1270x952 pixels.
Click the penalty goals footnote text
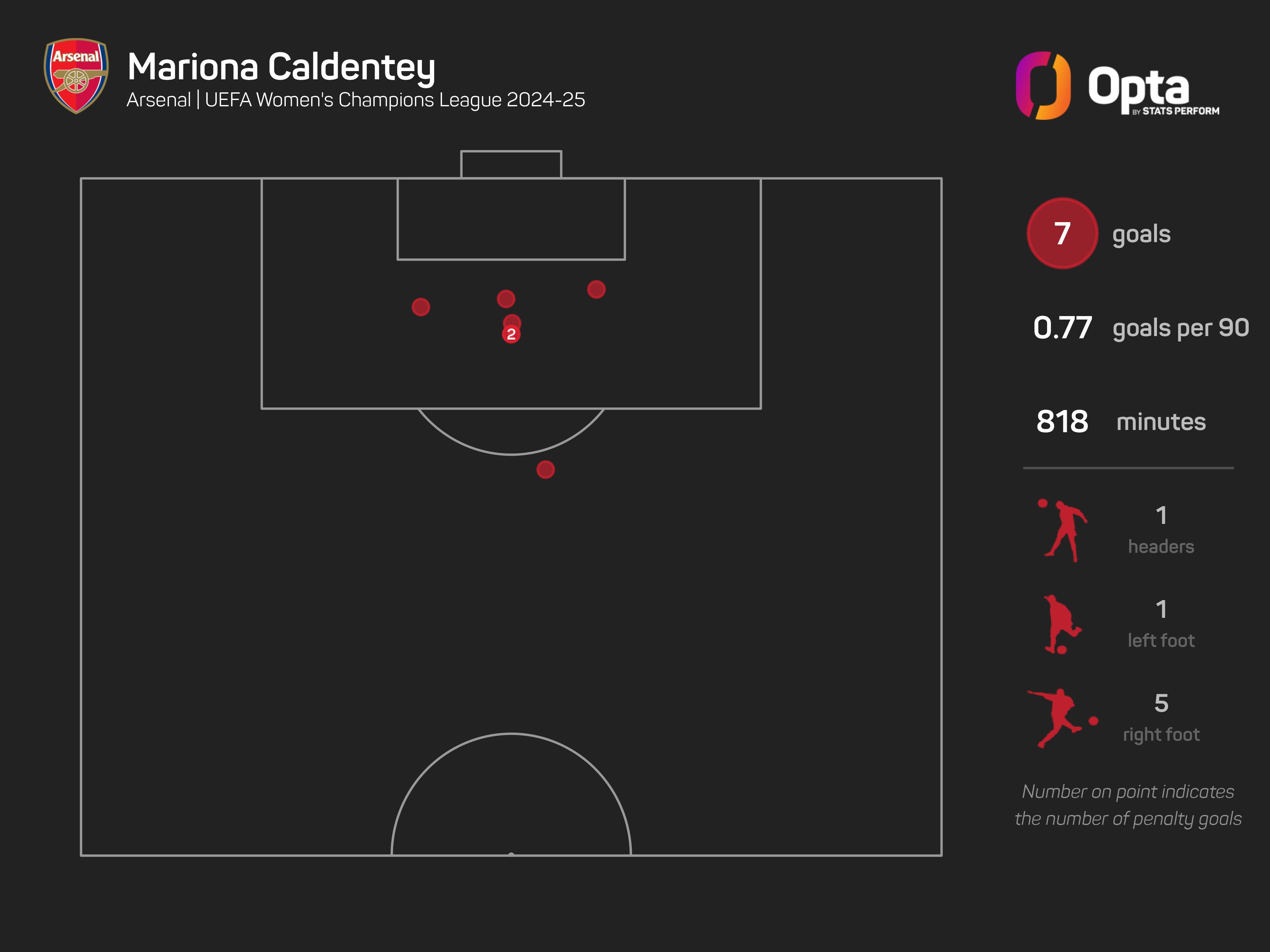tap(1128, 805)
